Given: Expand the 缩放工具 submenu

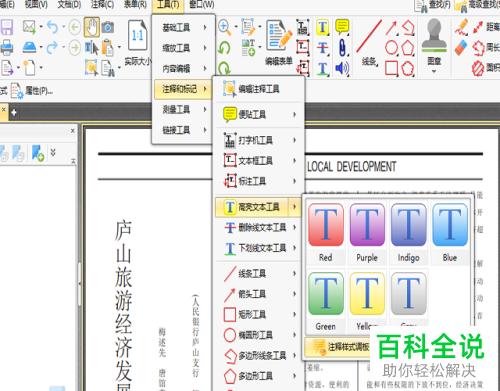Looking at the screenshot, I should (x=183, y=48).
